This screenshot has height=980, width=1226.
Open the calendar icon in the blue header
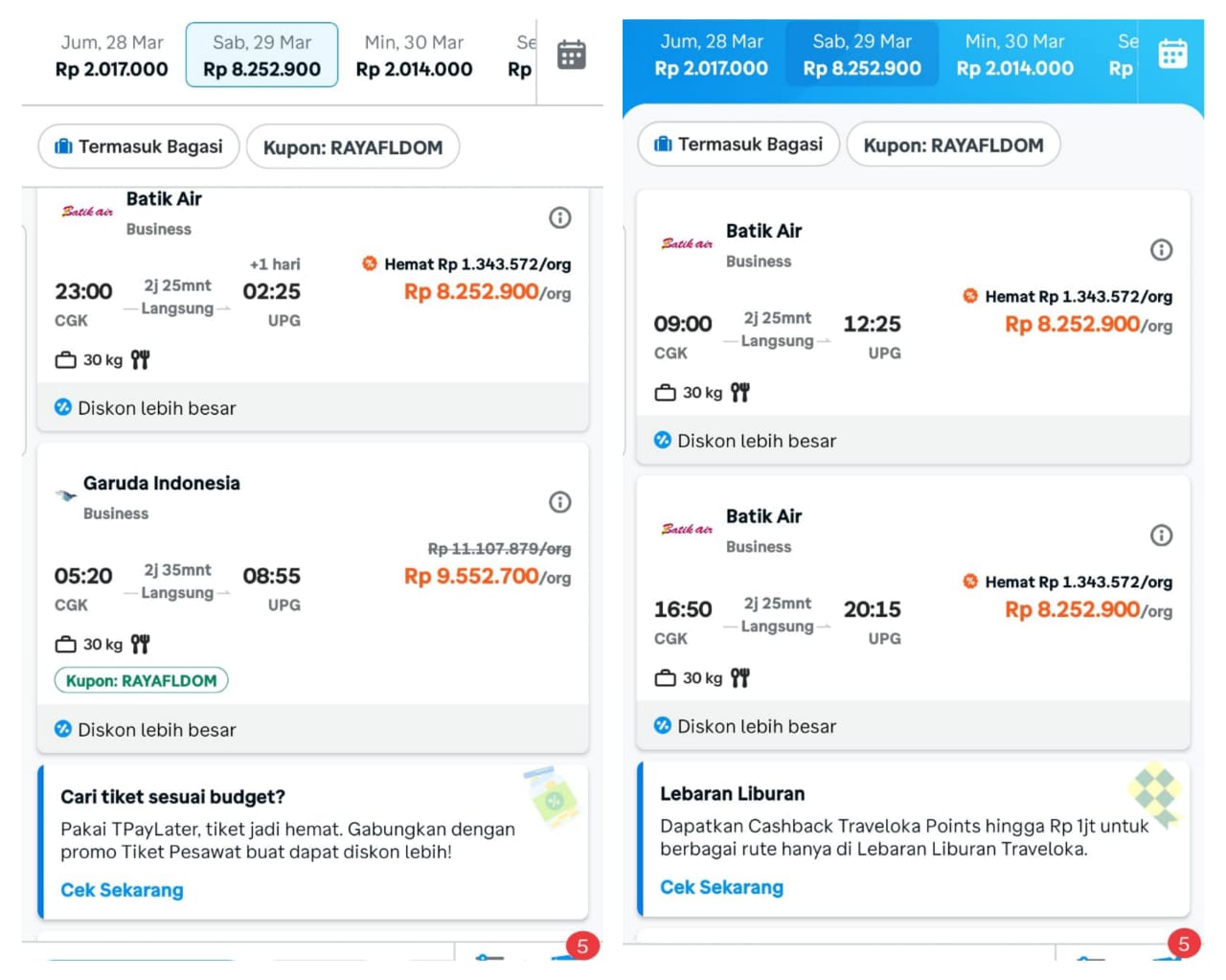coord(1172,54)
